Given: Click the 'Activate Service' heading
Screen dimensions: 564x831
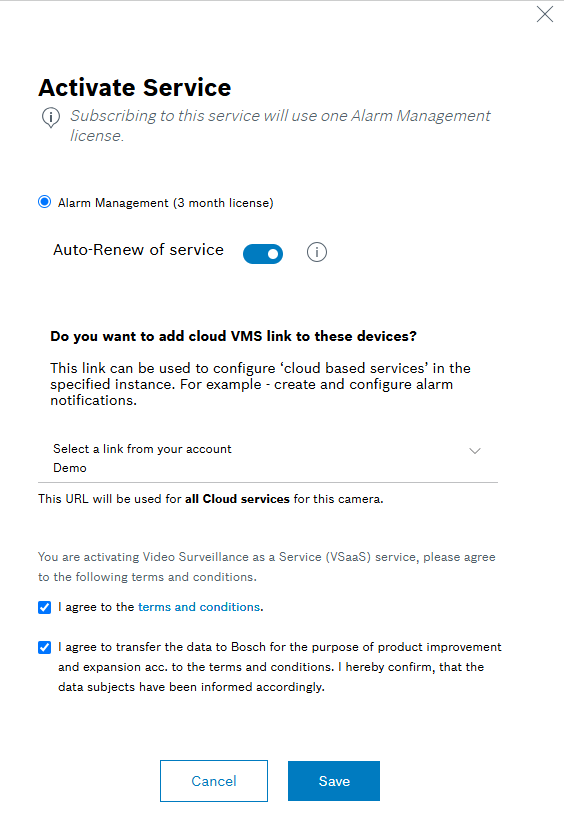Looking at the screenshot, I should click(x=135, y=87).
